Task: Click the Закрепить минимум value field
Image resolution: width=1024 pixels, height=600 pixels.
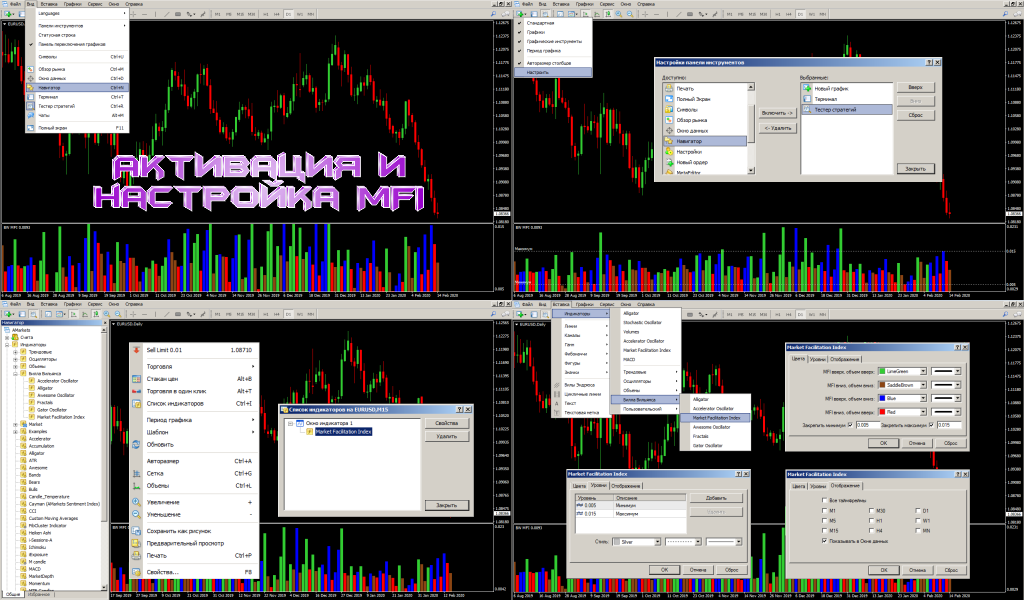Action: [x=867, y=425]
